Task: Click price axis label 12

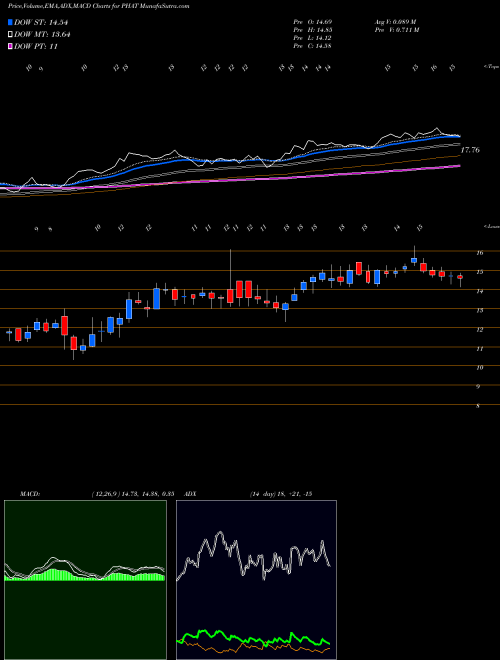Action: [x=479, y=330]
